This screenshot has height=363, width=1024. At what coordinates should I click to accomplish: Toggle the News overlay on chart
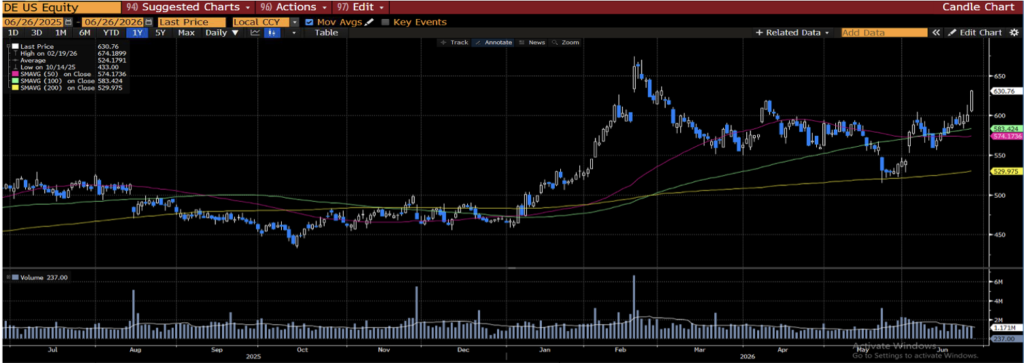[x=532, y=42]
